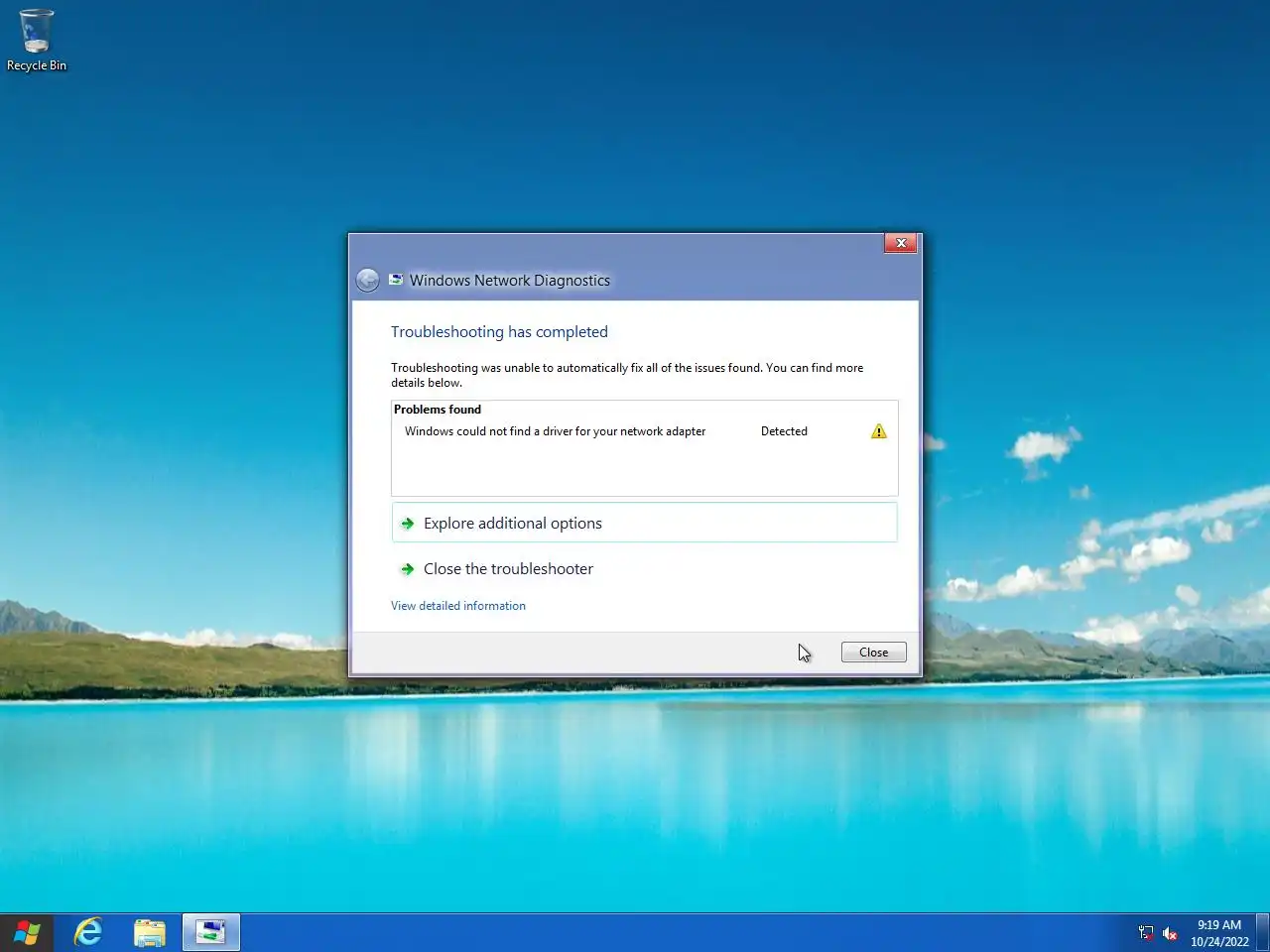Open the View detailed information link
Viewport: 1270px width, 952px height.
tap(458, 606)
